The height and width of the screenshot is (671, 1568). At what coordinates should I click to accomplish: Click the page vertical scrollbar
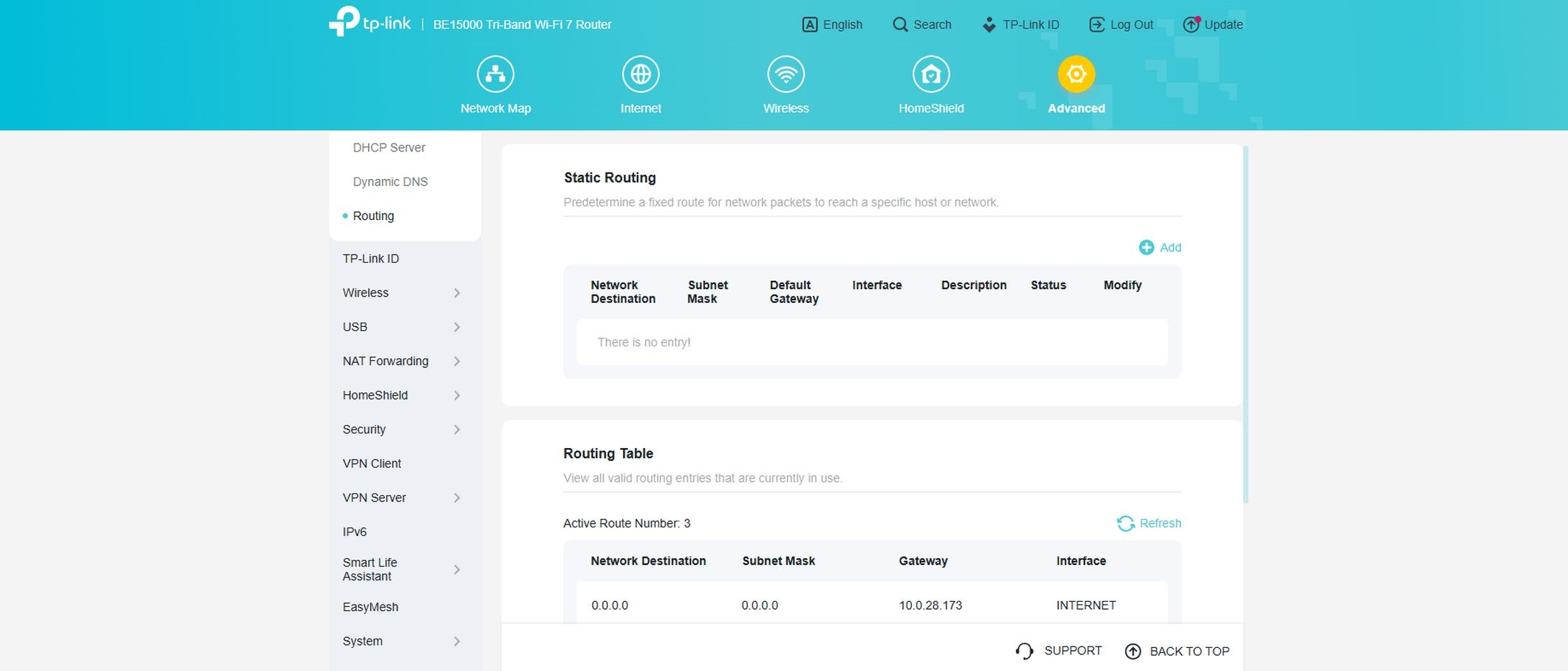(1245, 325)
